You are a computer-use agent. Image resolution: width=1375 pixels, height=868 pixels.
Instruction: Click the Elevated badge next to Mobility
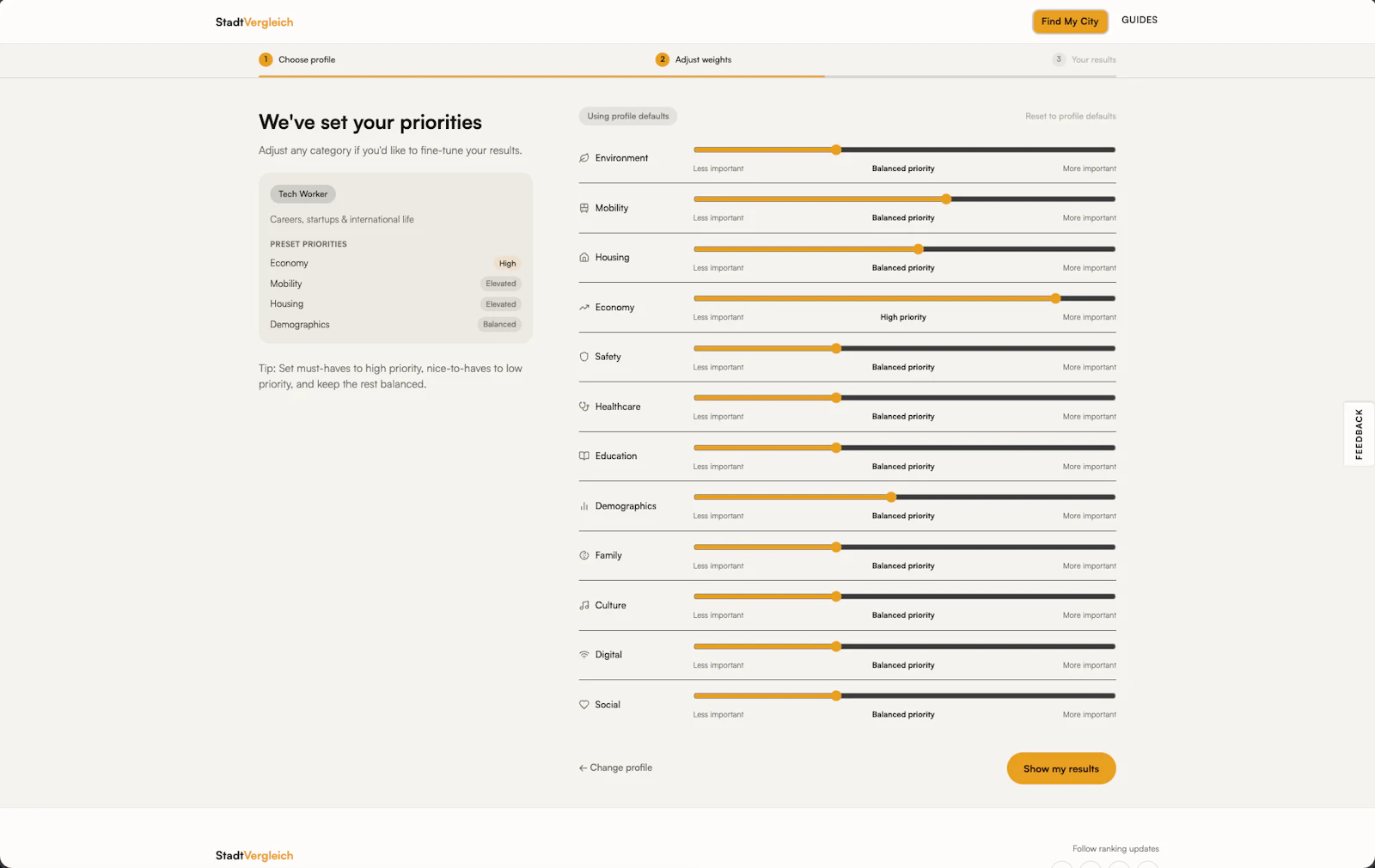(x=501, y=284)
